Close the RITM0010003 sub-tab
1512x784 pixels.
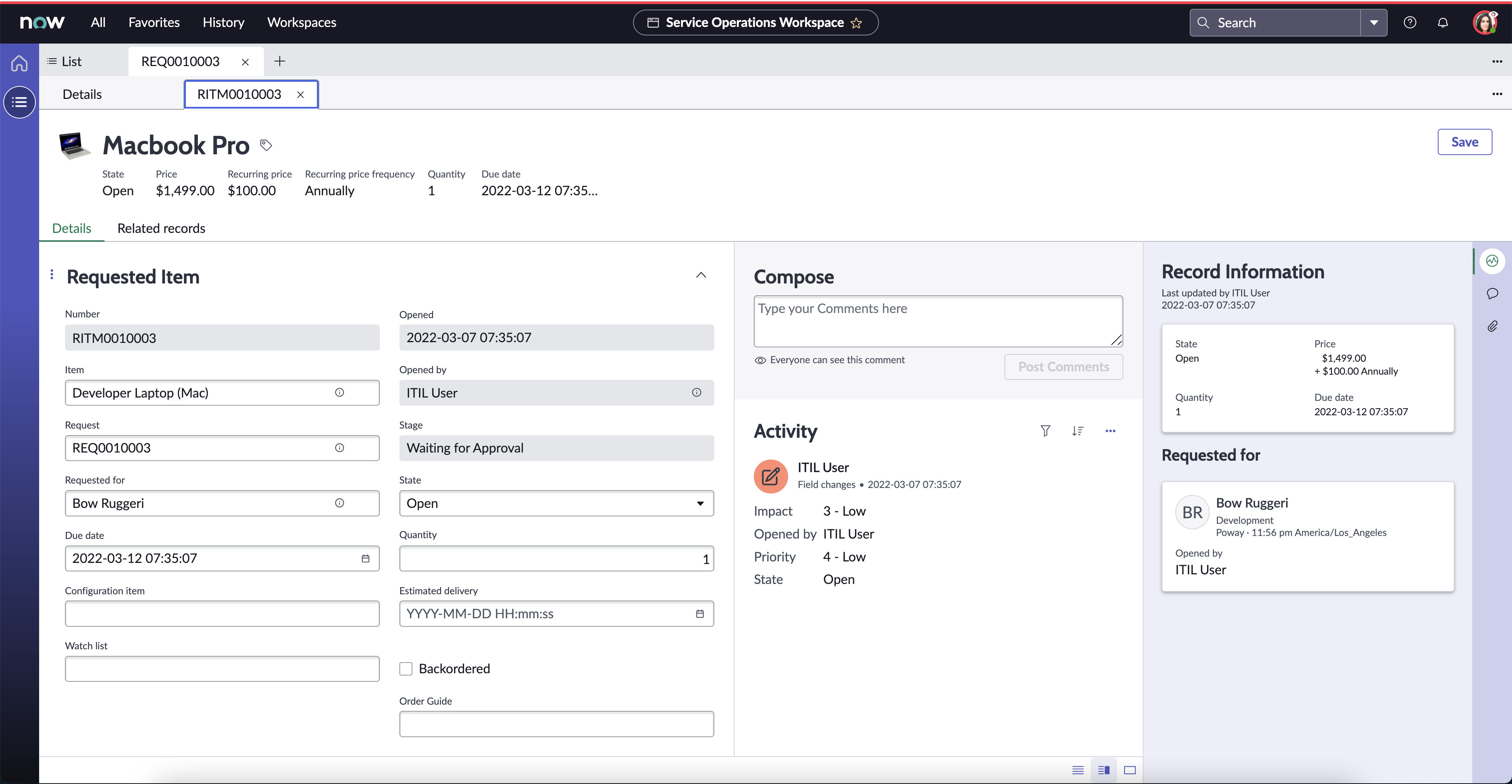pyautogui.click(x=300, y=94)
